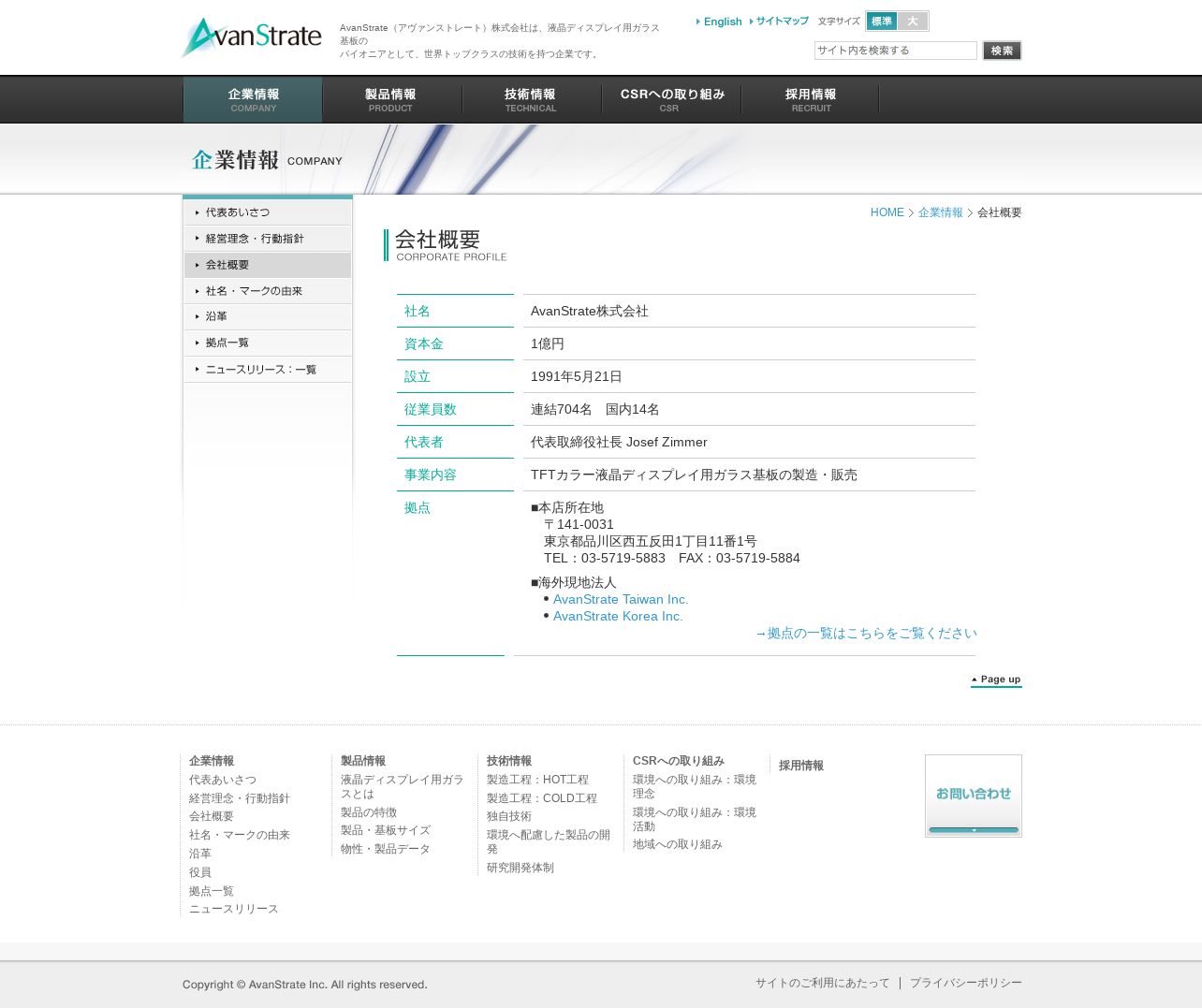Screen dimensions: 1202x1008
Task: Click the AvanStrate logo
Action: 252,37
